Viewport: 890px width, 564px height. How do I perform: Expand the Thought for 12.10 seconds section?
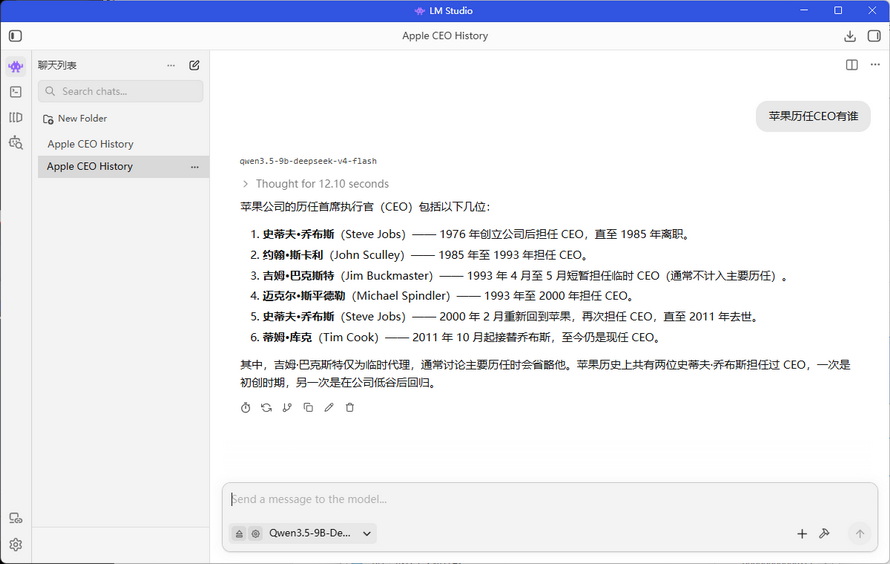pyautogui.click(x=316, y=184)
